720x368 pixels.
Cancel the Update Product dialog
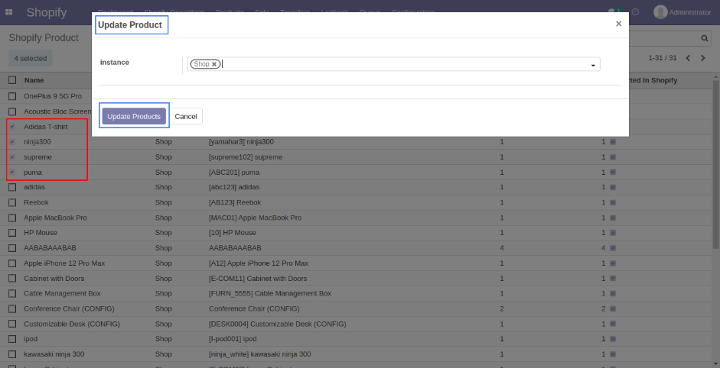[x=186, y=117]
